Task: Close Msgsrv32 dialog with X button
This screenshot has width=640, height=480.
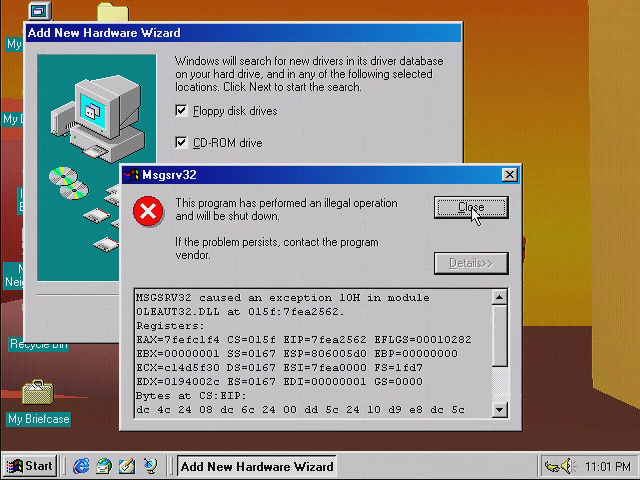Action: (509, 175)
